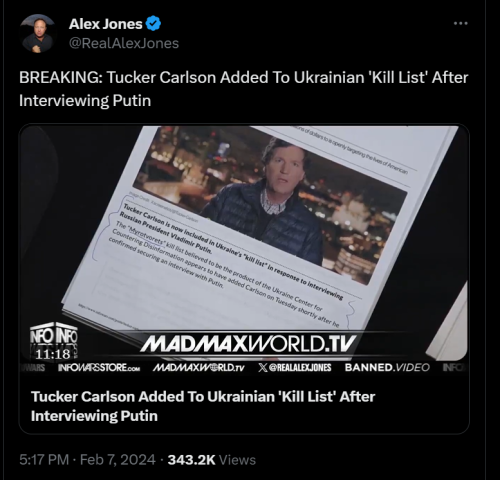Click BANNED.VIDEO logo in the ticker

387,367
